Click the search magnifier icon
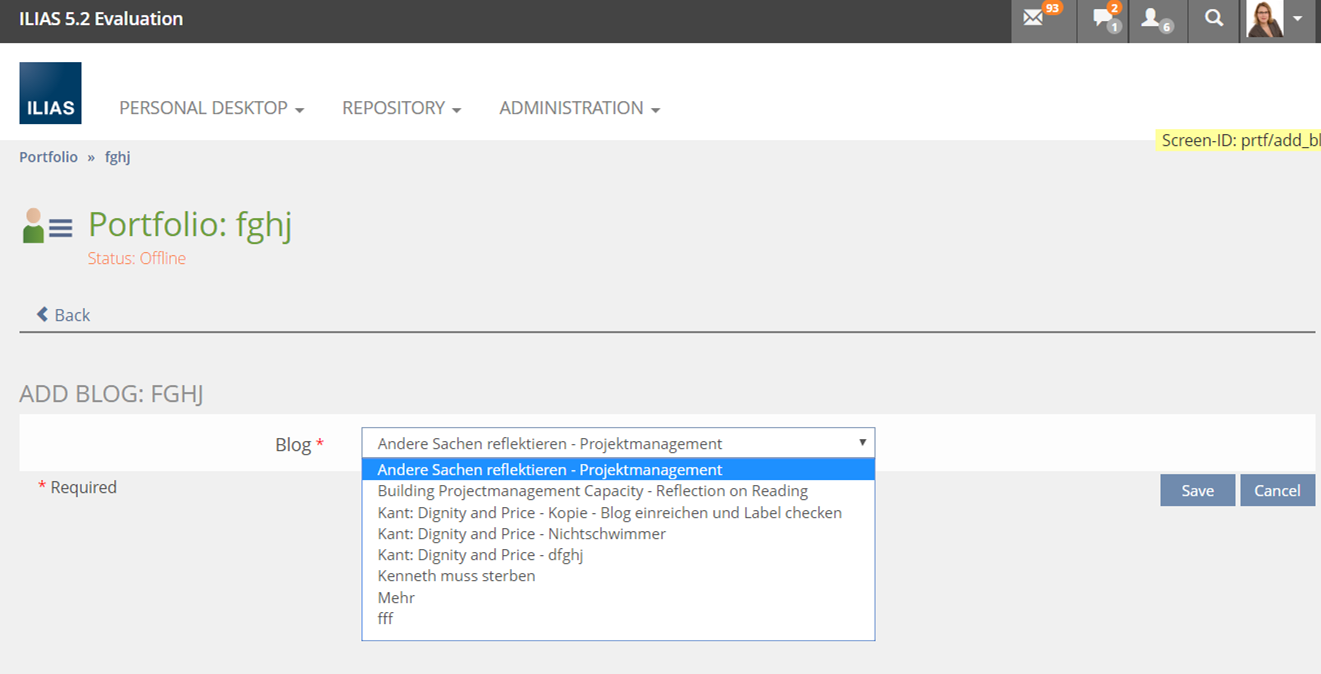 pos(1214,19)
